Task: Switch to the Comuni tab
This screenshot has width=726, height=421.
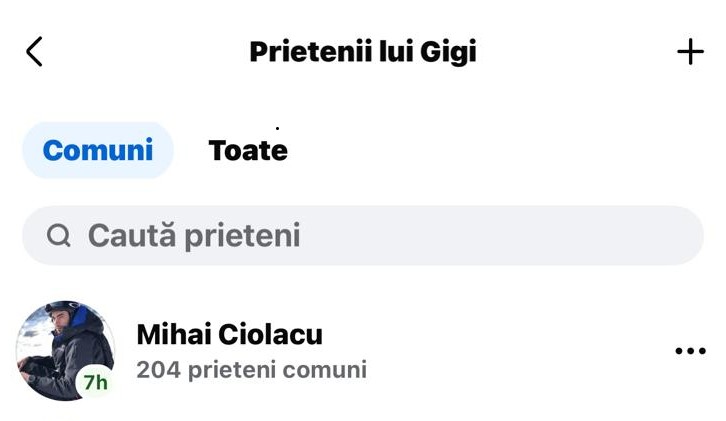Action: pyautogui.click(x=98, y=150)
